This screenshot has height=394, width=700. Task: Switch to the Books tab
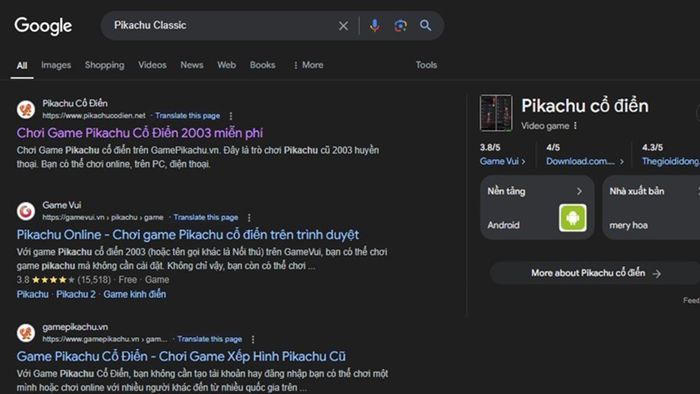pyautogui.click(x=262, y=65)
